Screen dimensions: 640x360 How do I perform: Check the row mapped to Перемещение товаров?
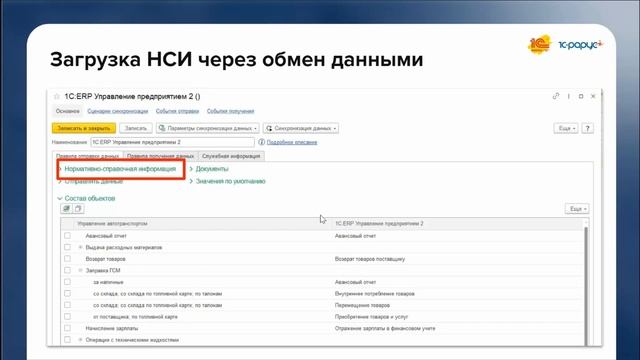tap(67, 305)
